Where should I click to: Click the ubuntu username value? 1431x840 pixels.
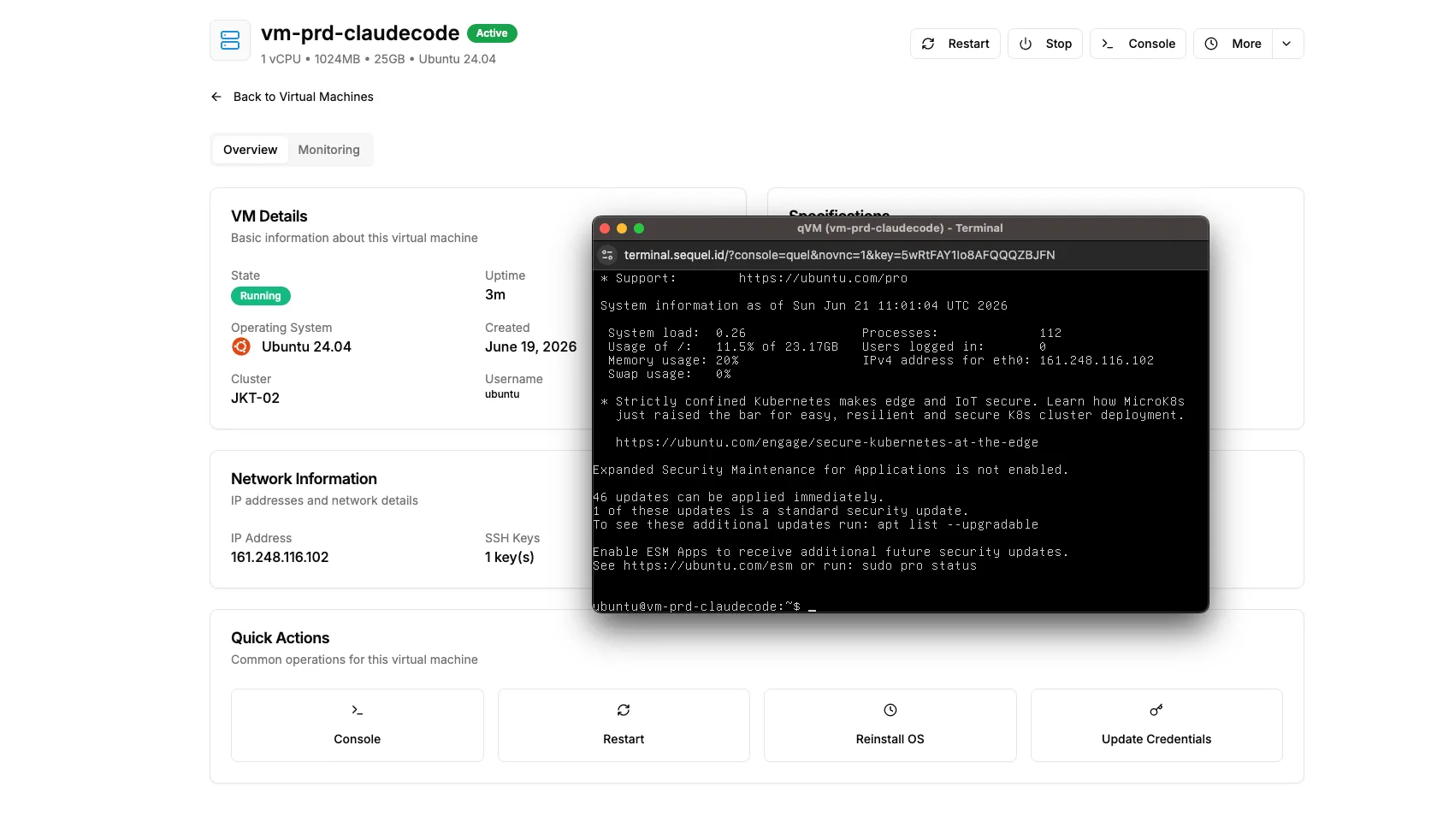(x=502, y=394)
